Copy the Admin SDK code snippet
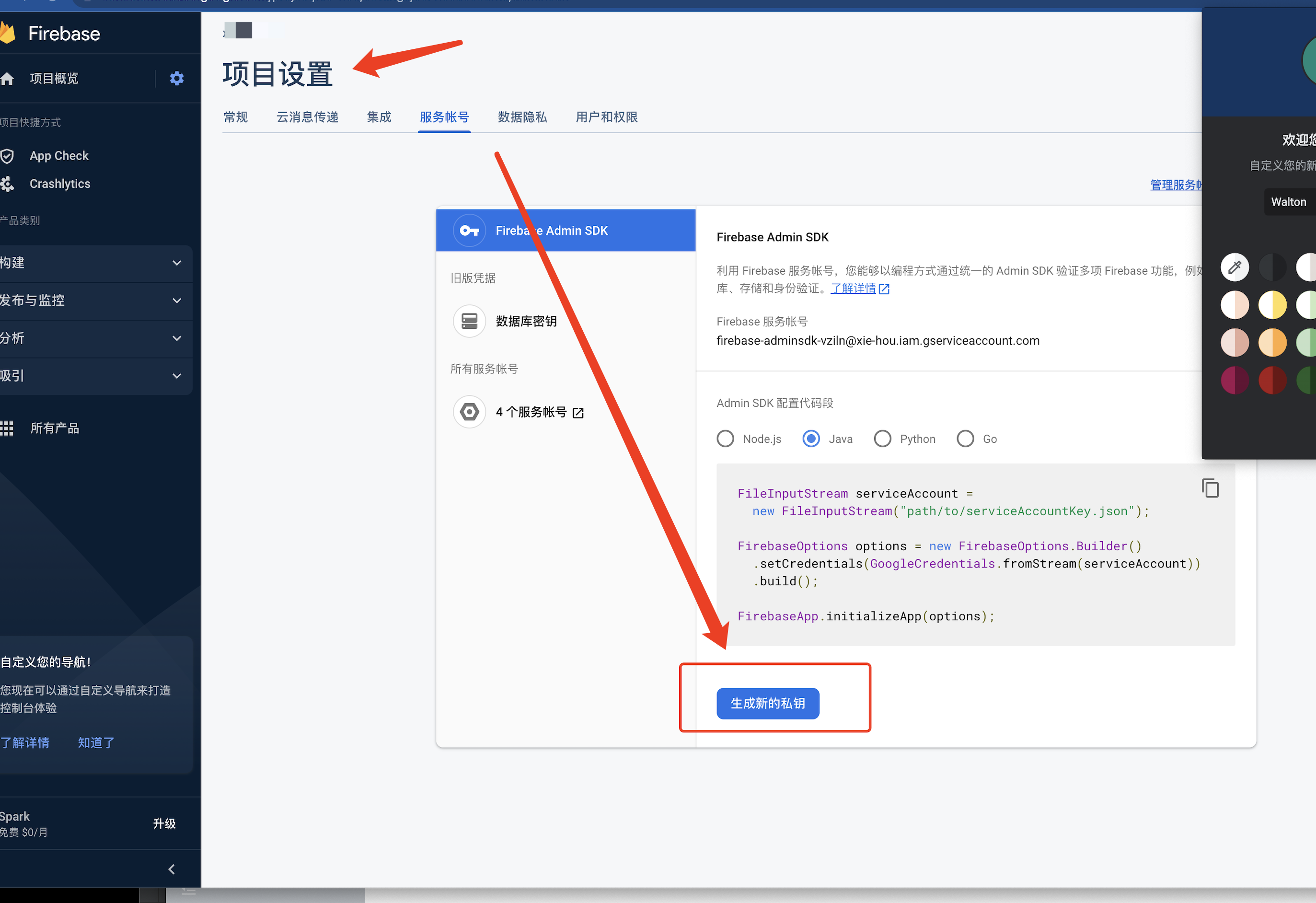The image size is (1316, 903). point(1210,488)
